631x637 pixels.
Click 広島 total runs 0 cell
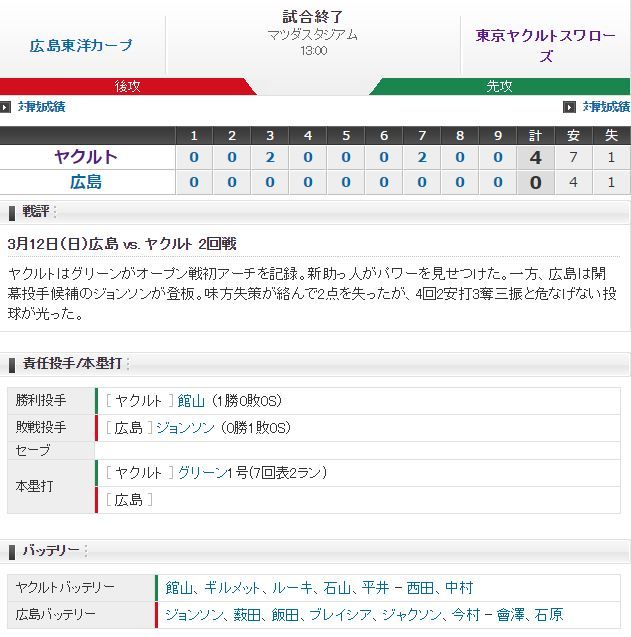pyautogui.click(x=536, y=182)
